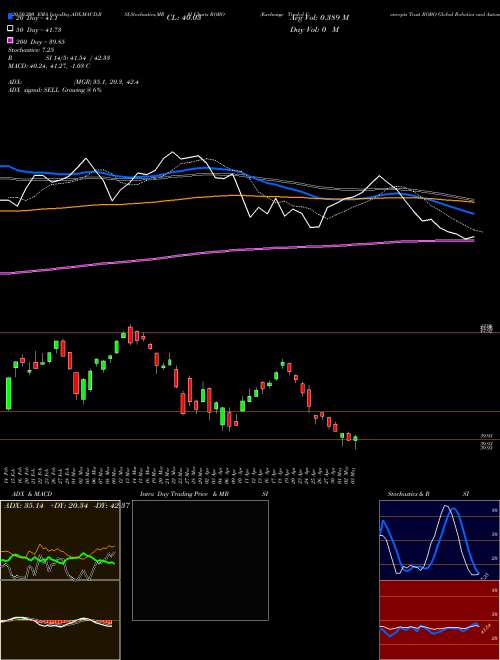Click the "41.54" value tag in RSI panel
The height and width of the screenshot is (660, 500).
[485, 628]
